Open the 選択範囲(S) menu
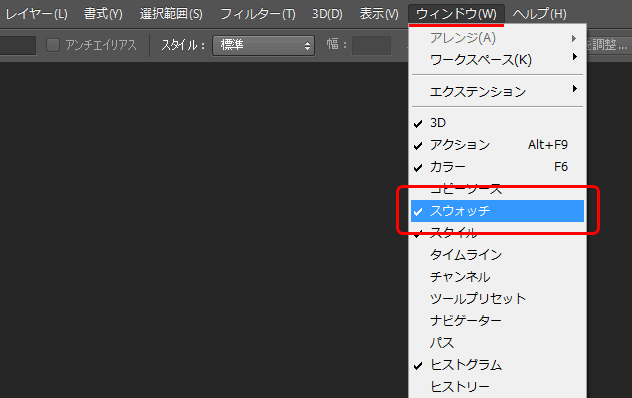The image size is (632, 398). pos(171,14)
